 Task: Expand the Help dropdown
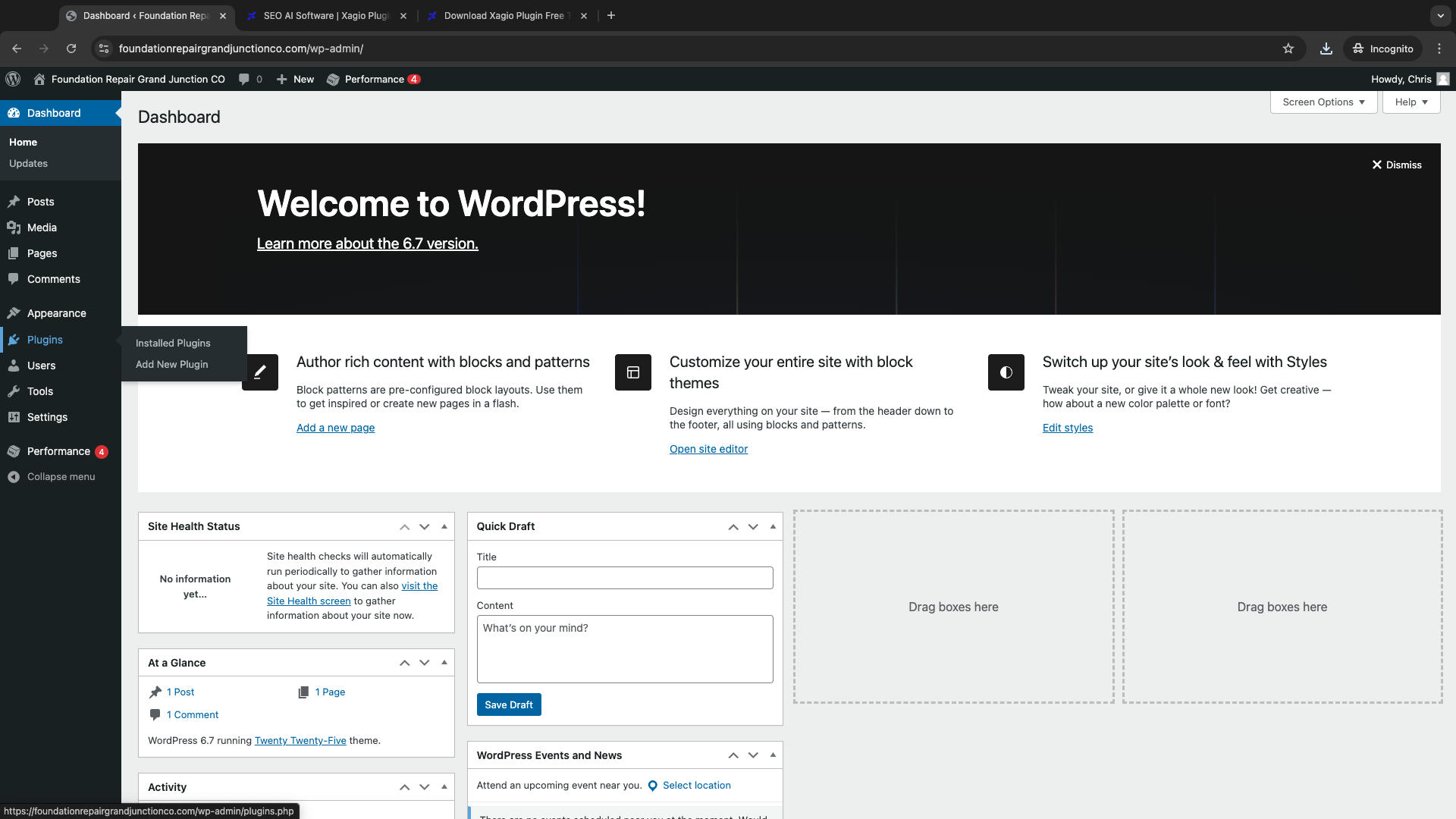(1411, 102)
